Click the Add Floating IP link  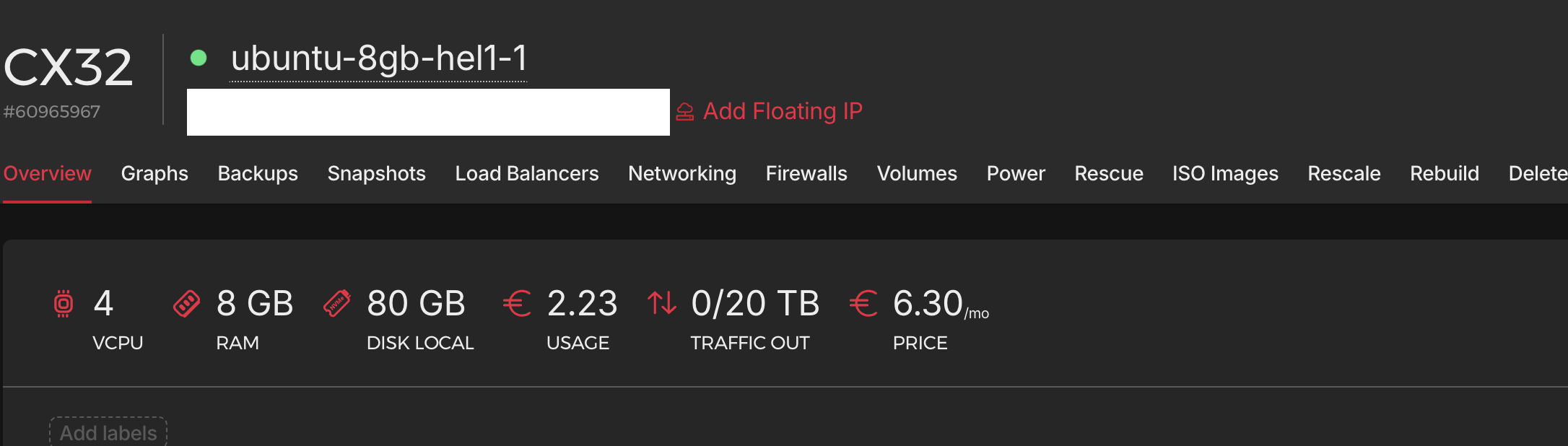(x=783, y=111)
